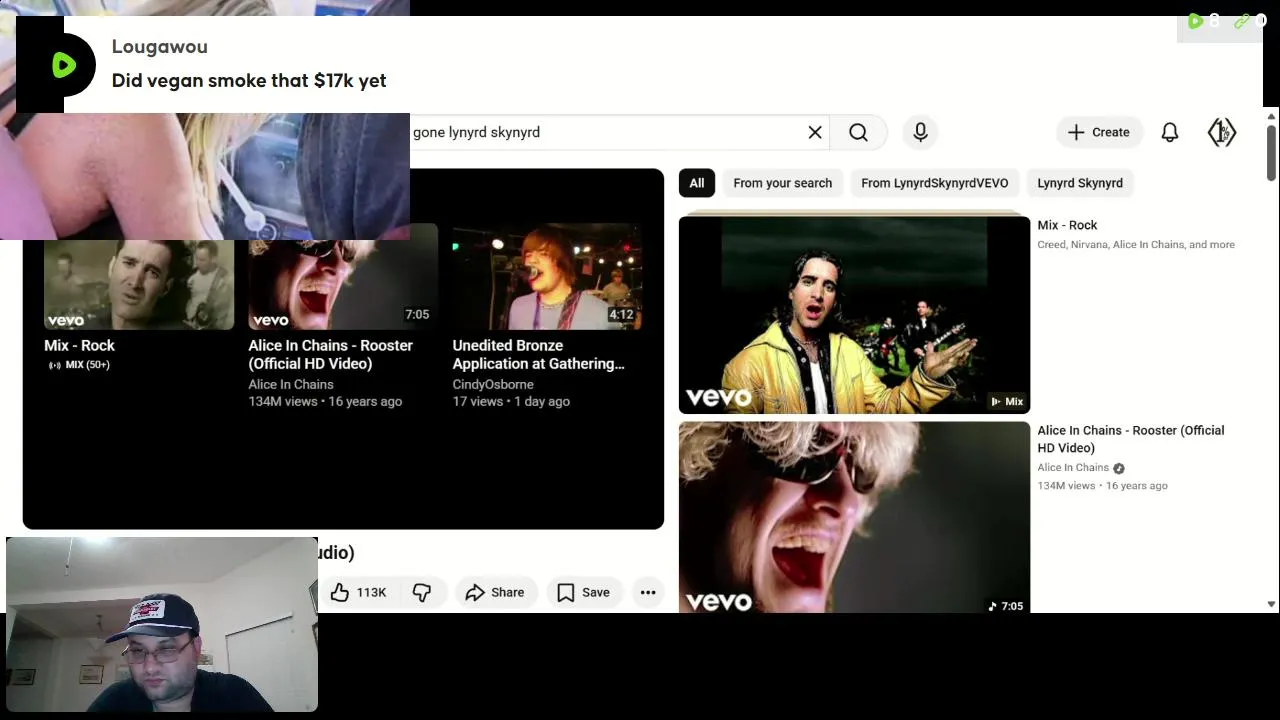Click scrollbar down arrow
Image resolution: width=1280 pixels, height=720 pixels.
point(1271,604)
